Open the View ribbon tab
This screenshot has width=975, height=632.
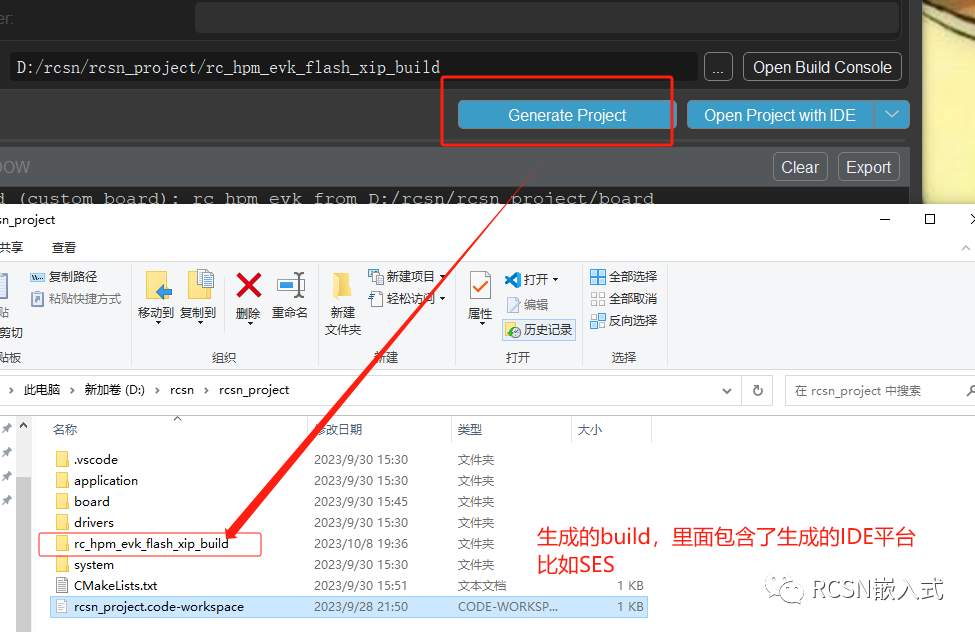(x=64, y=247)
